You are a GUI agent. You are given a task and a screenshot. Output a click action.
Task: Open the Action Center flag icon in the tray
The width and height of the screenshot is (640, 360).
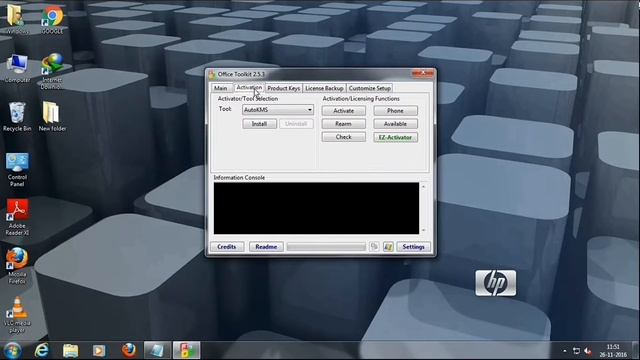(x=576, y=351)
